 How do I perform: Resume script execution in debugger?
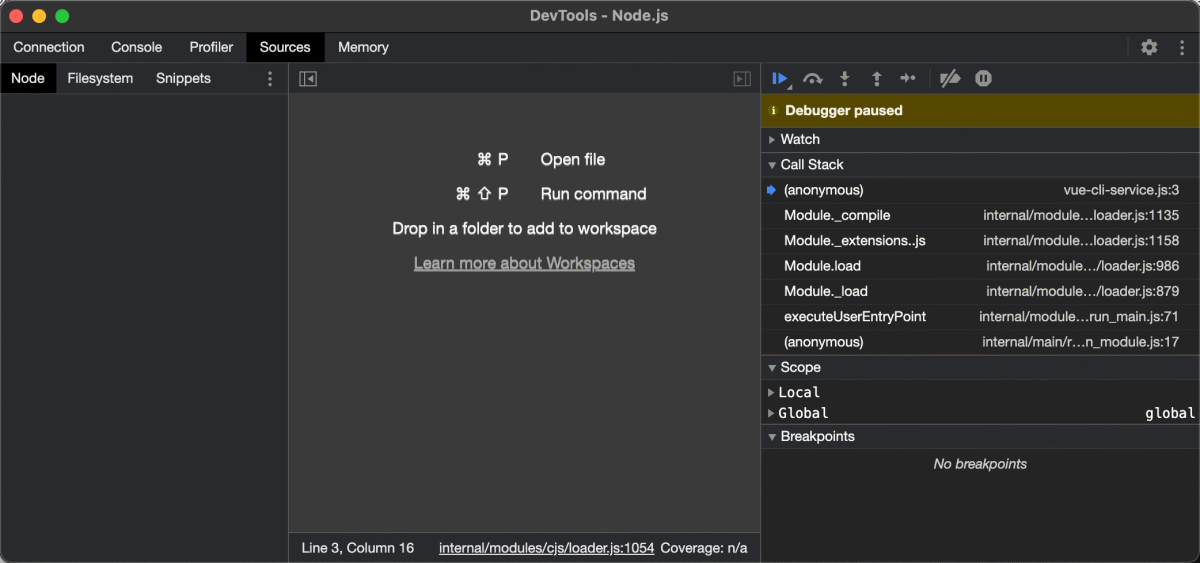[x=780, y=78]
